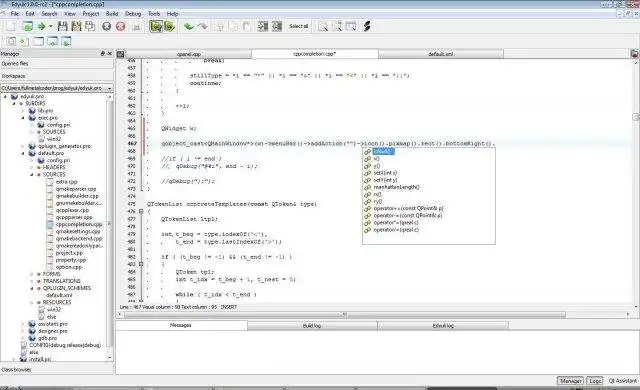
Task: Click the Select all button
Action: (x=299, y=27)
